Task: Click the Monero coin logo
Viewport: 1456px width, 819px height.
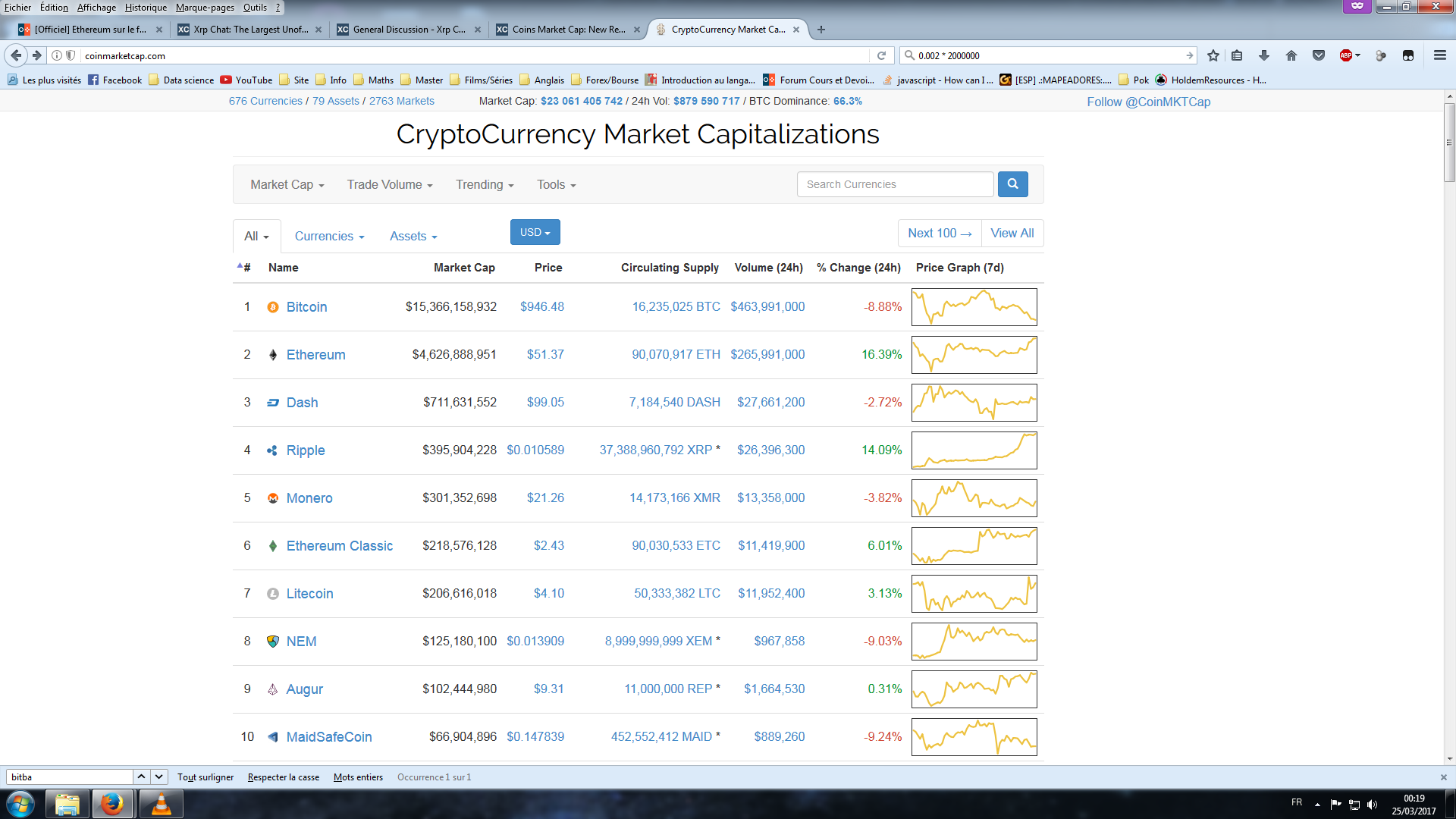Action: pyautogui.click(x=273, y=498)
